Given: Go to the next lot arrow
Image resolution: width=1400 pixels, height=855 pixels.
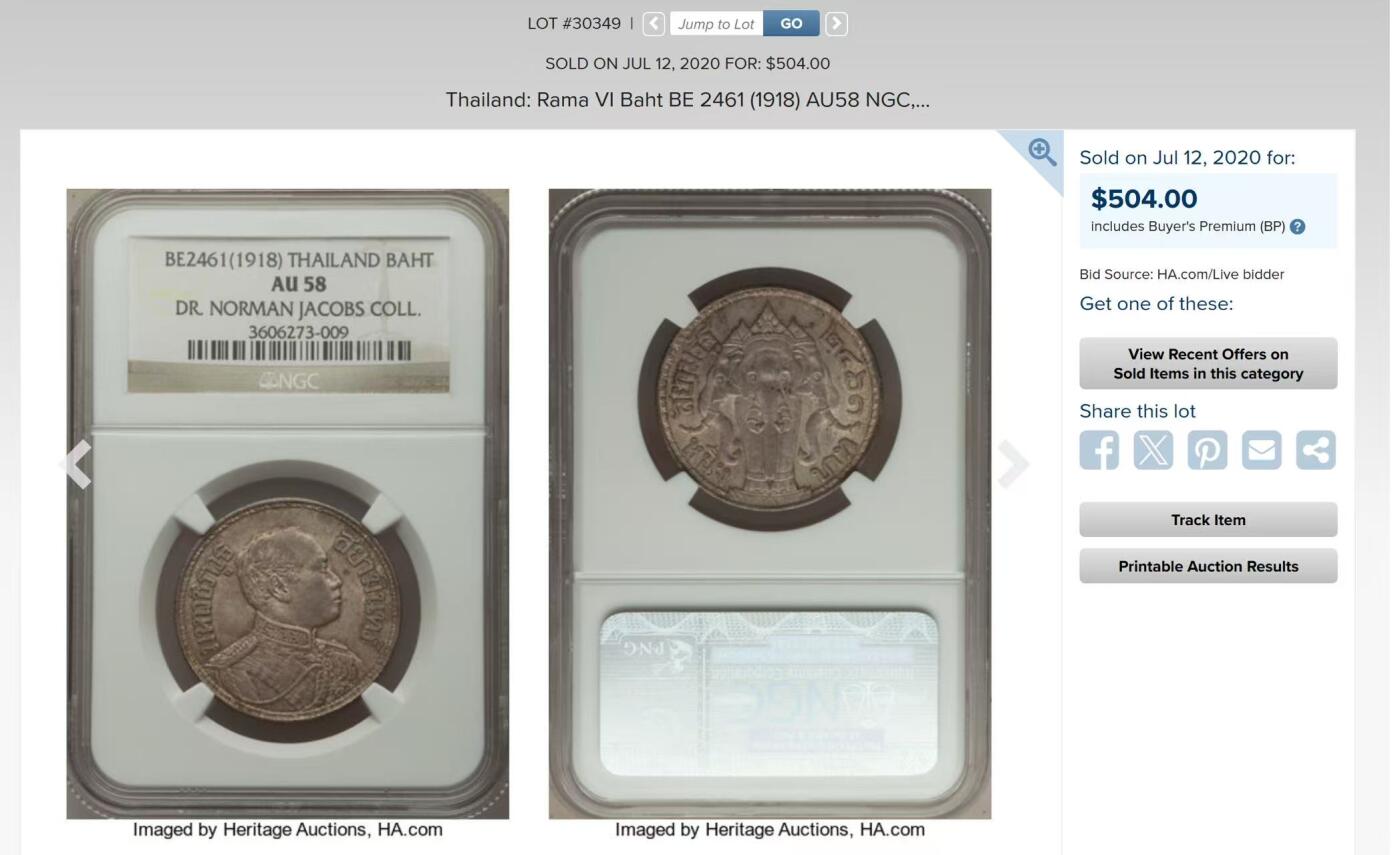Looking at the screenshot, I should tap(836, 24).
